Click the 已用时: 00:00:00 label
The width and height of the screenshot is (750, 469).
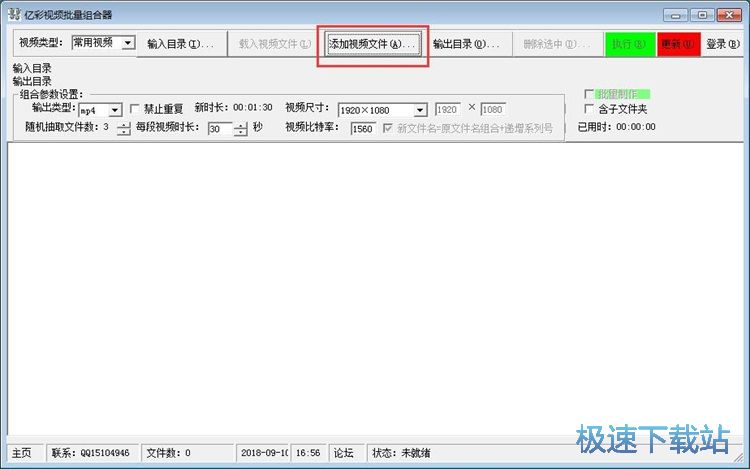(x=617, y=127)
